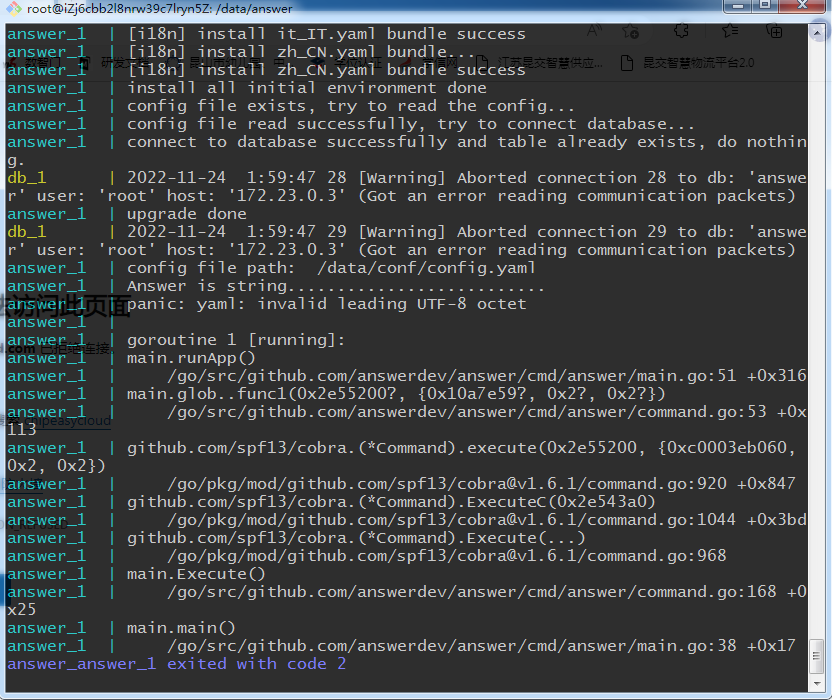The width and height of the screenshot is (832, 700).
Task: Click the faint favorites list icon behind terminal
Action: (x=730, y=31)
